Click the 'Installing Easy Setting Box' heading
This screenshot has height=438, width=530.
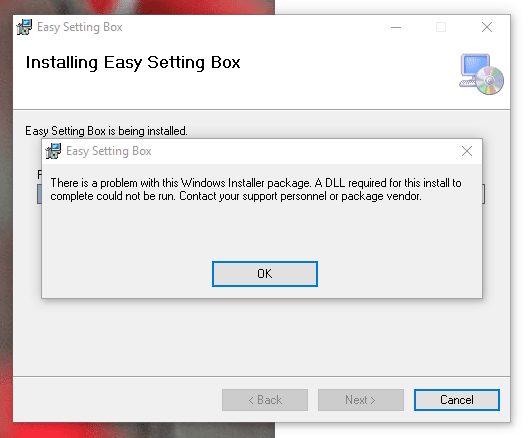pos(133,63)
